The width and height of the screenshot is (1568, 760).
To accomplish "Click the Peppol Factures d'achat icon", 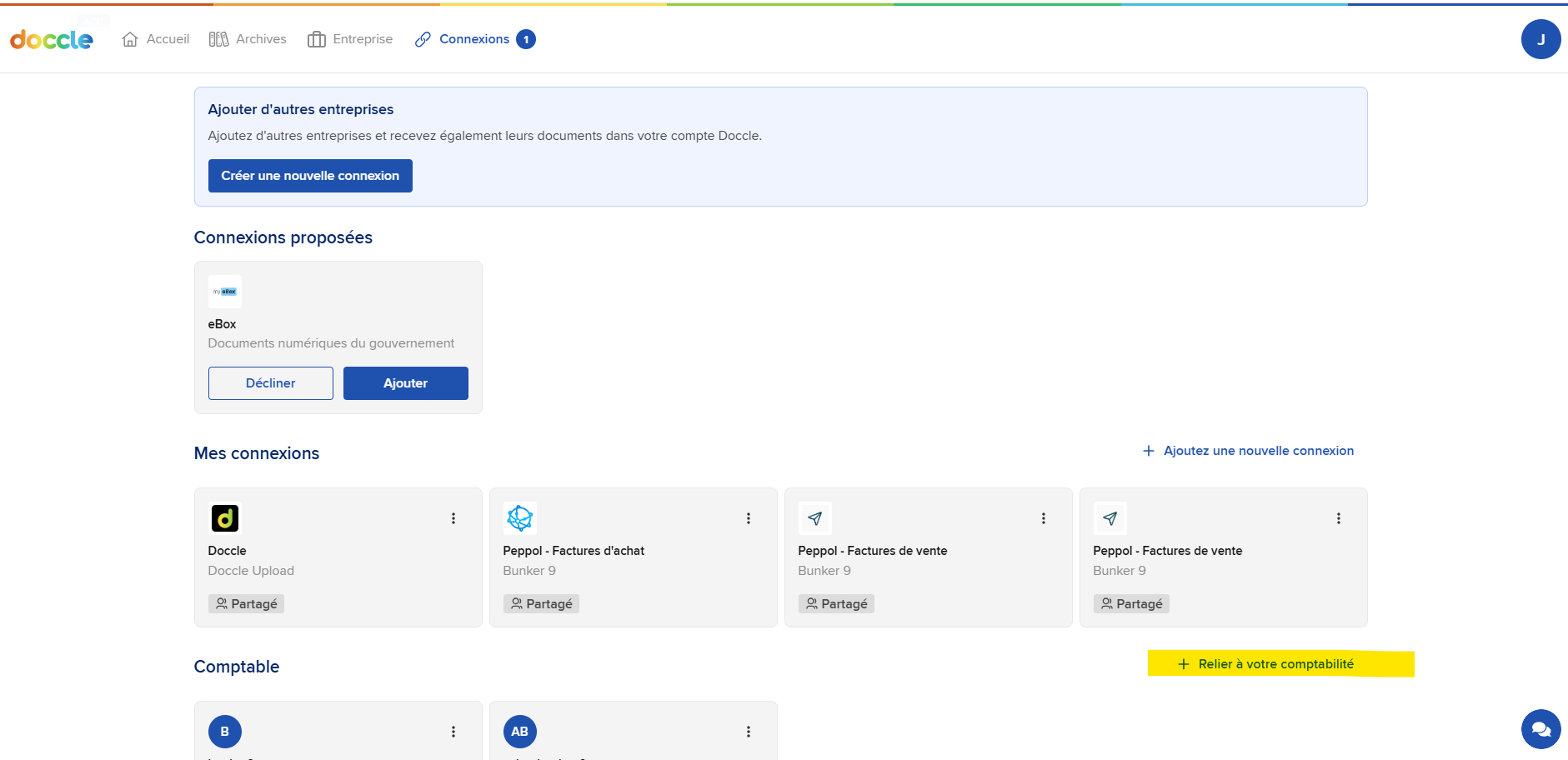I will point(520,518).
